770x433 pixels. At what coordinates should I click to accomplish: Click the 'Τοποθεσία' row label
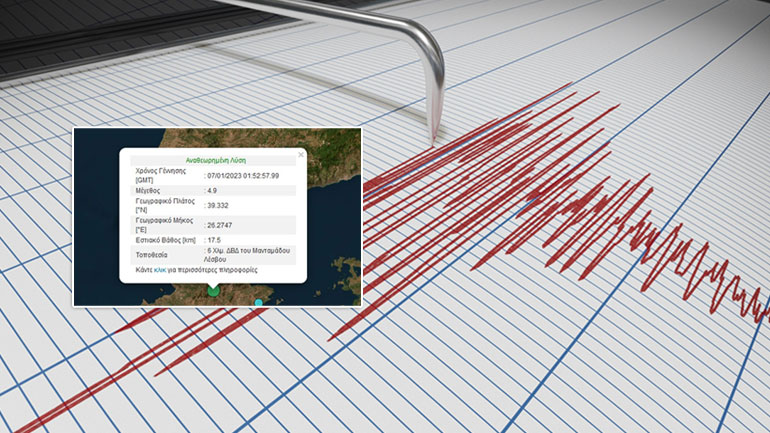tap(153, 254)
